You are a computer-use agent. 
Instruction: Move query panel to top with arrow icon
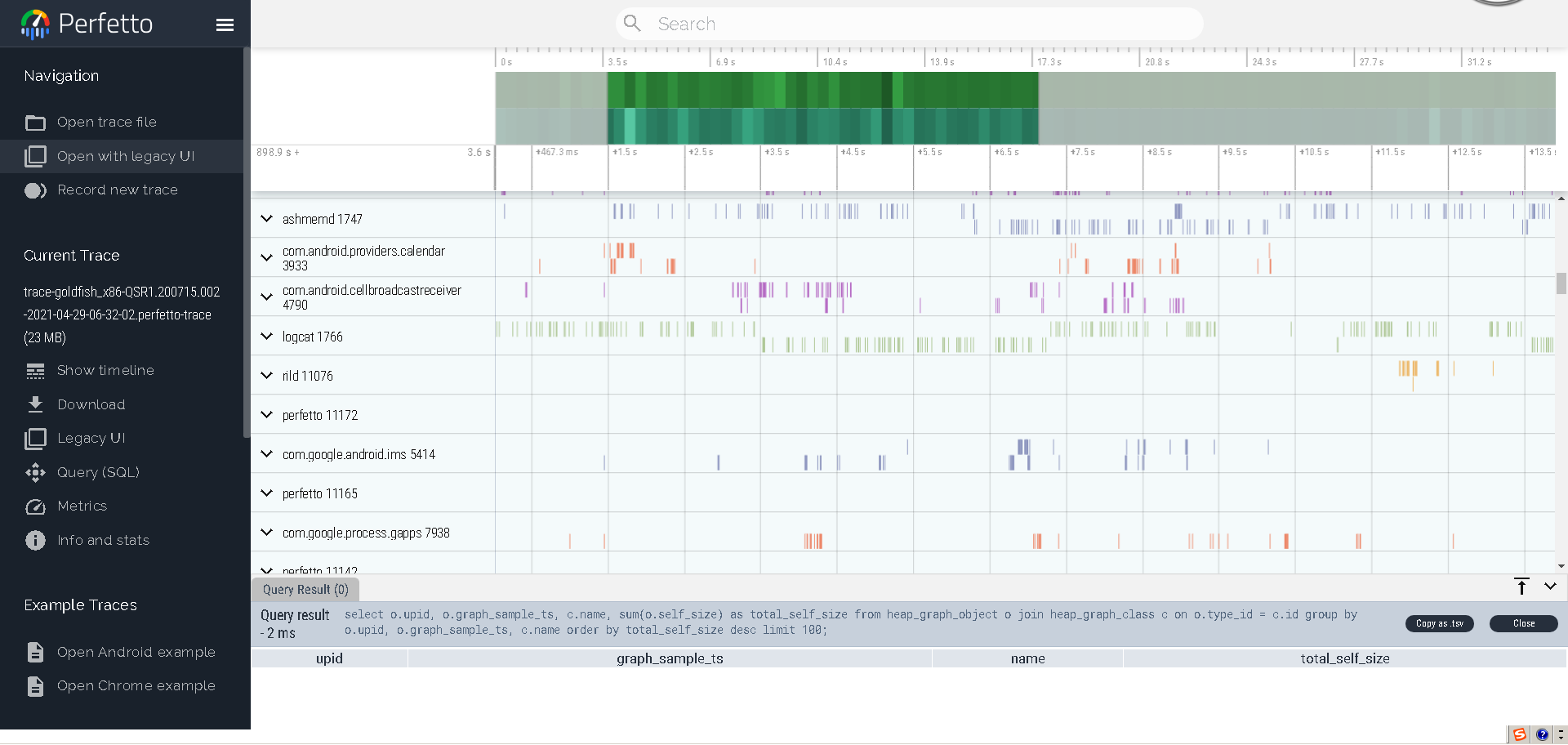coord(1521,587)
